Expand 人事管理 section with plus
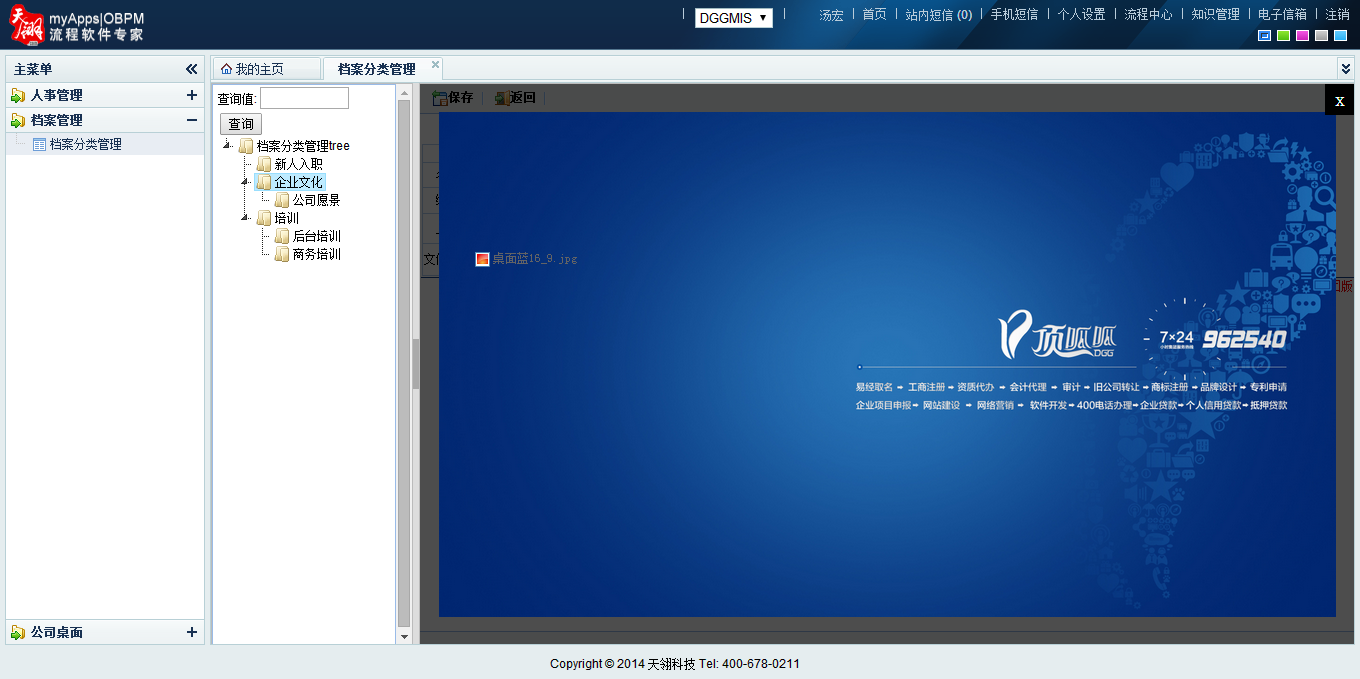The width and height of the screenshot is (1360, 679). (191, 95)
